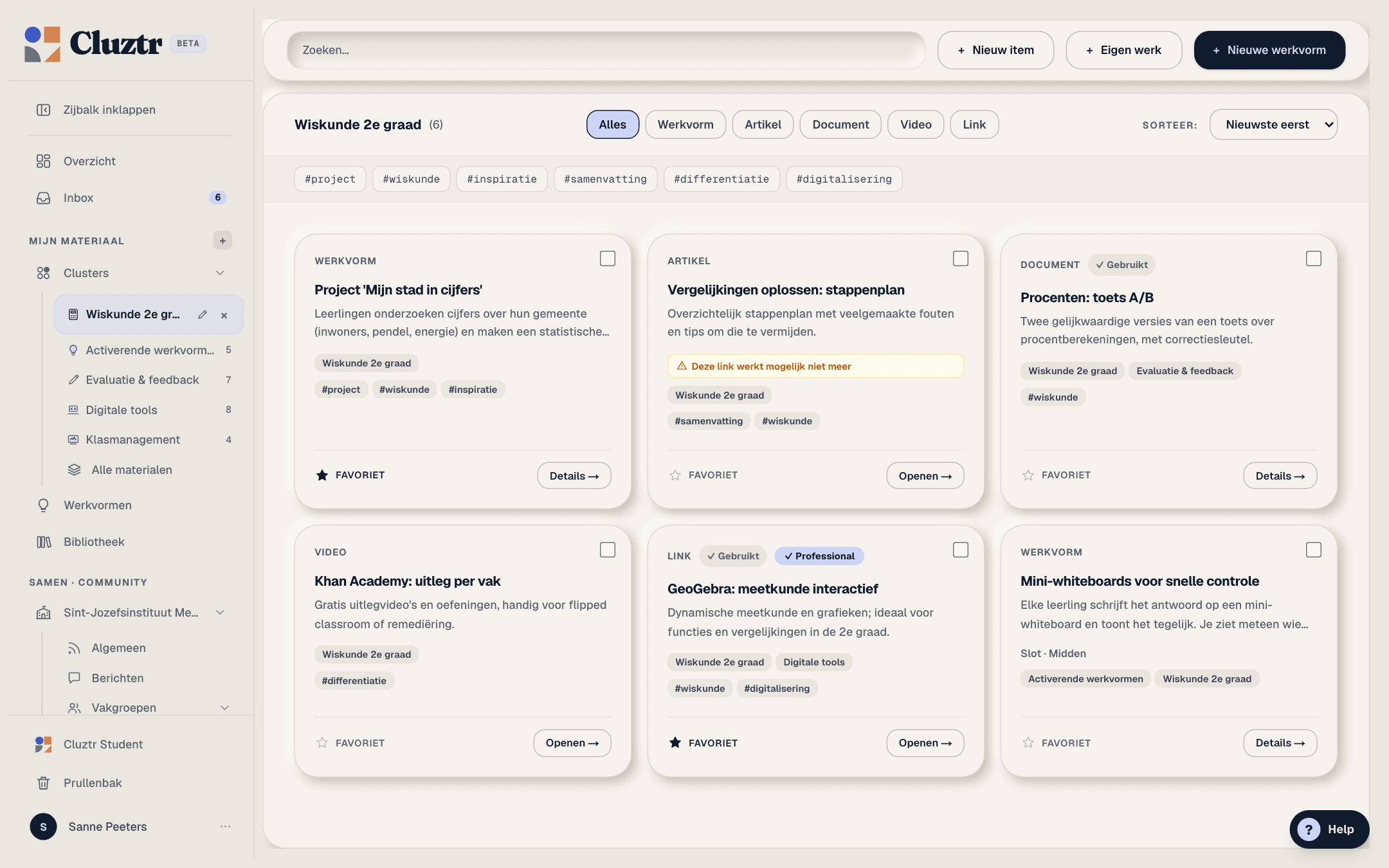The image size is (1389, 868).
Task: Open user options dots next to Sanne Peeters
Action: tap(225, 827)
